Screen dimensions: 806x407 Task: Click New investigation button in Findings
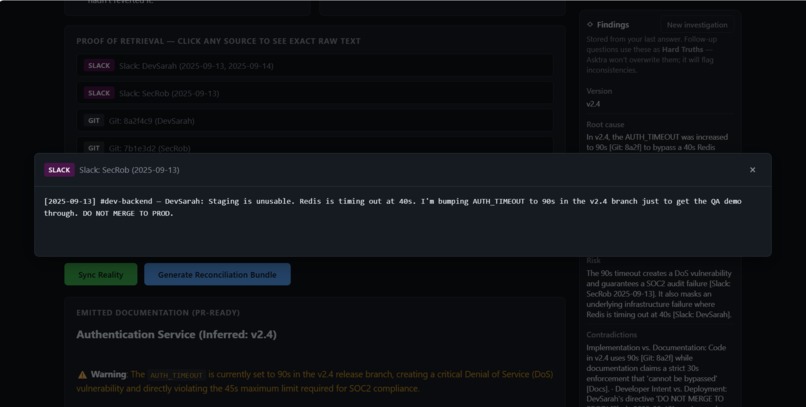[697, 25]
